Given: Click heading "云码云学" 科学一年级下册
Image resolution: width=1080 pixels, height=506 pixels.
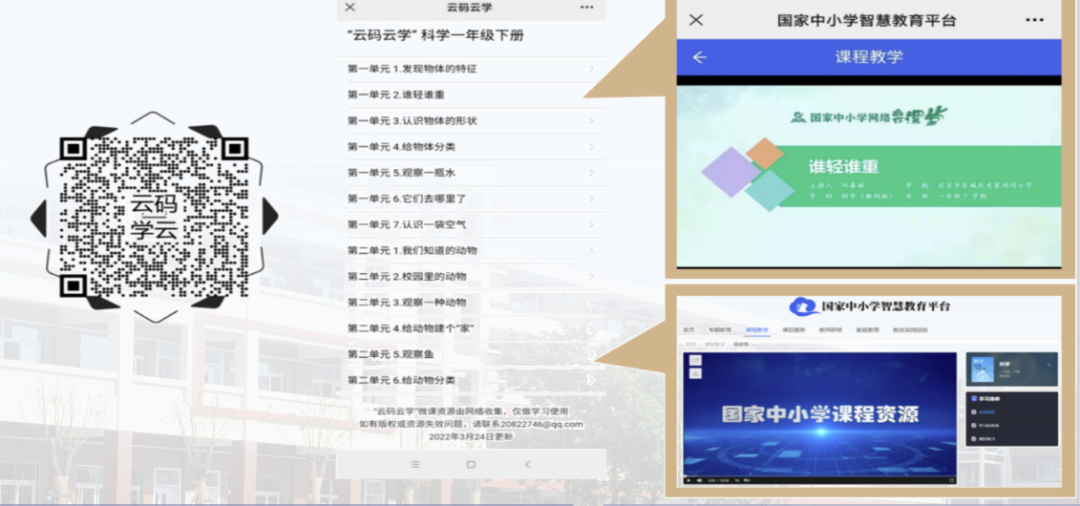Looking at the screenshot, I should coord(435,36).
